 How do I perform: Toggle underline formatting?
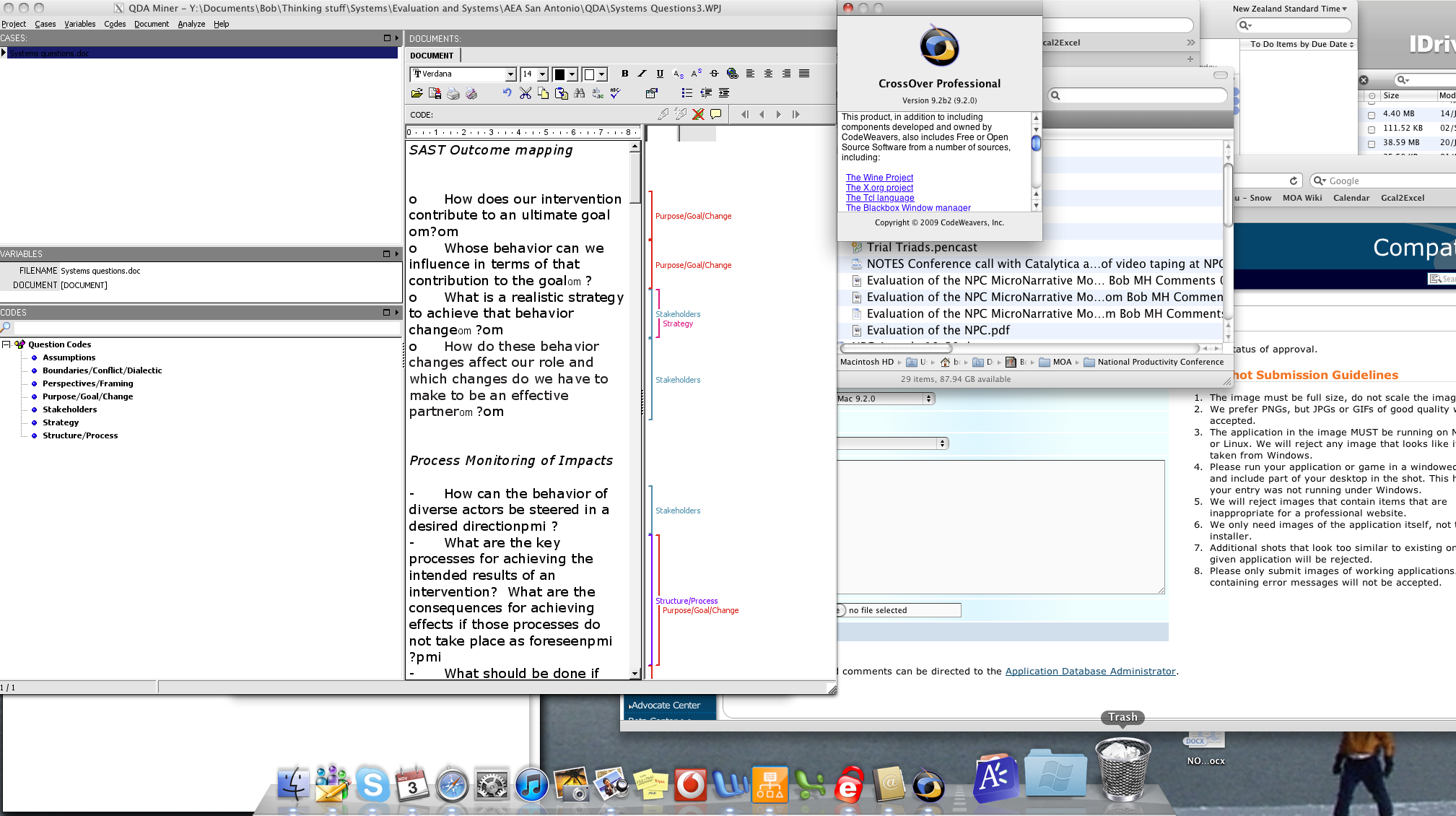coord(659,74)
